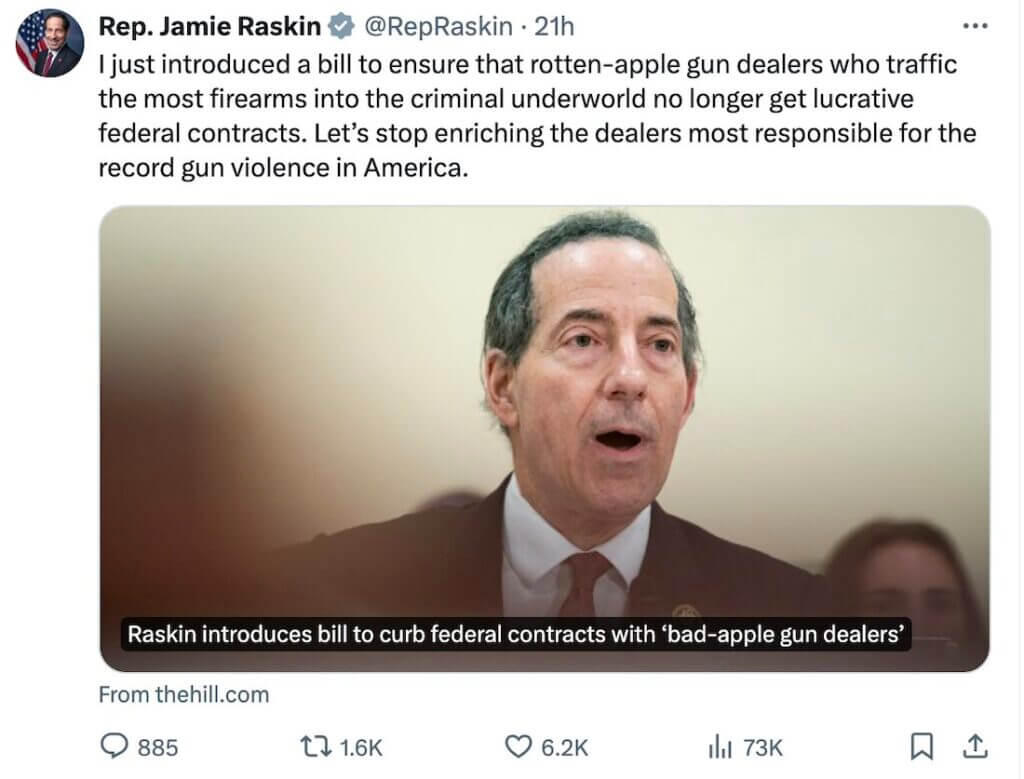Select Rep. Jamie Raskin's display name

coord(212,26)
